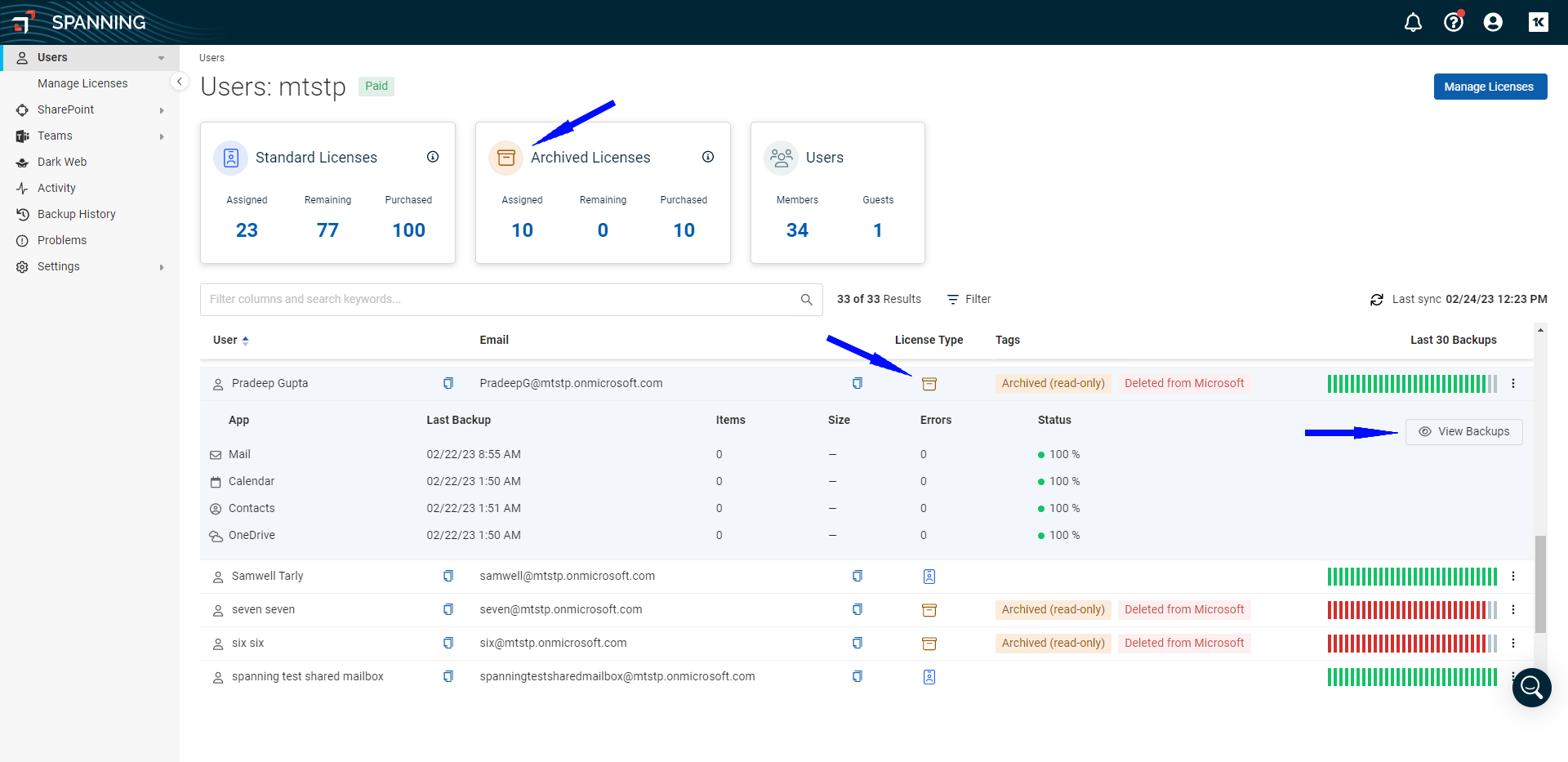The width and height of the screenshot is (1568, 762).
Task: Show info for Standard Licenses
Action: [x=433, y=157]
